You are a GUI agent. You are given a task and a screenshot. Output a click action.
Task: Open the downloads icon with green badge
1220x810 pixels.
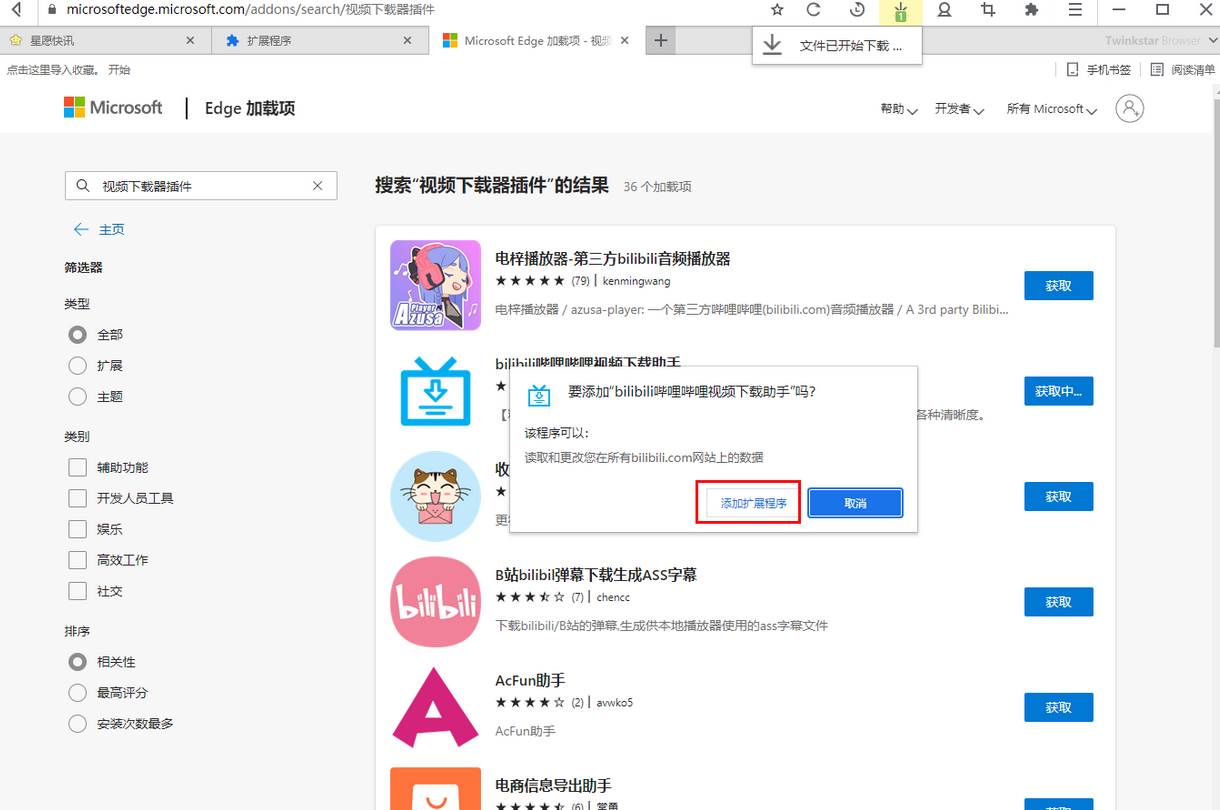900,11
